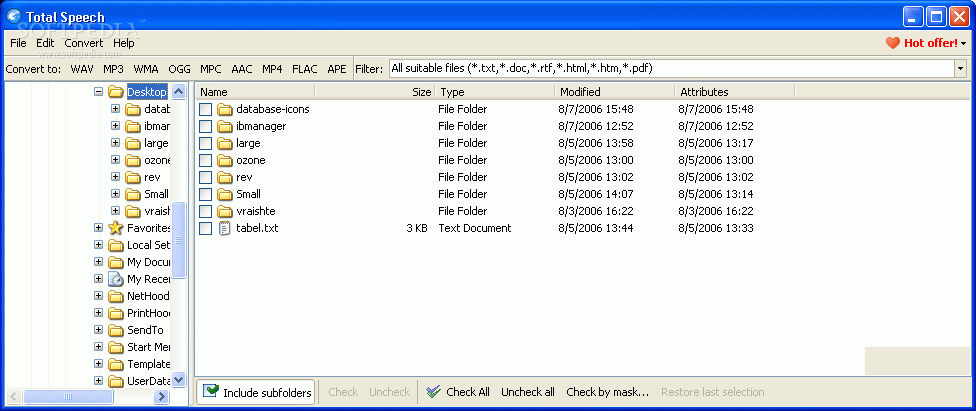Viewport: 976px width, 411px height.
Task: Click the Start Menu folder icon in tree
Action: pos(116,347)
